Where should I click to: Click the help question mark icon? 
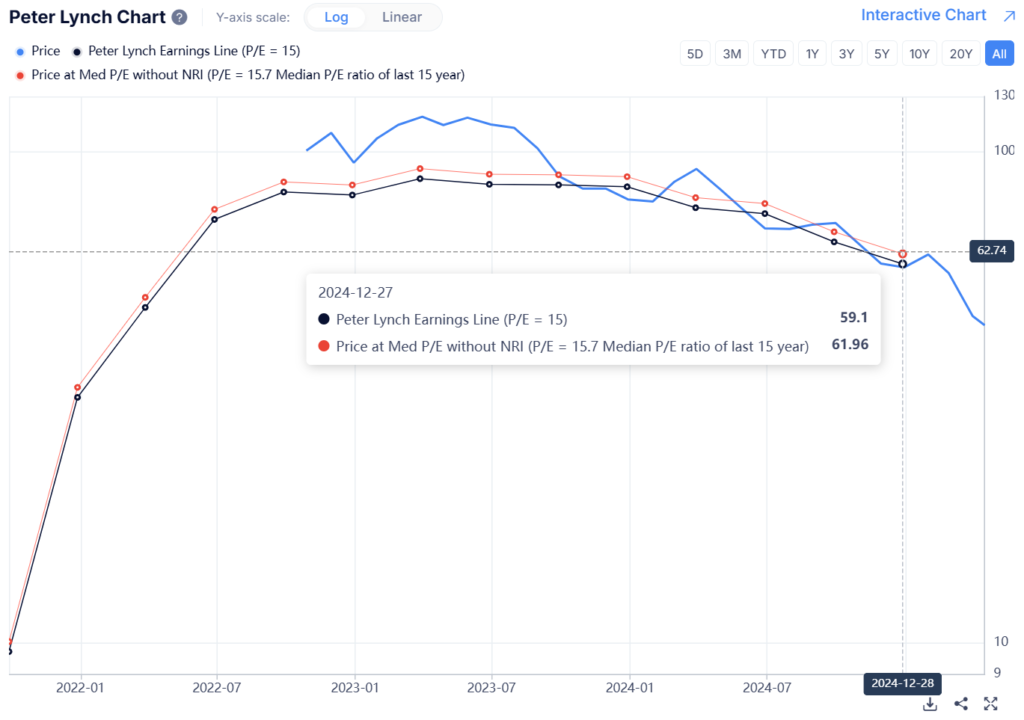[x=180, y=18]
